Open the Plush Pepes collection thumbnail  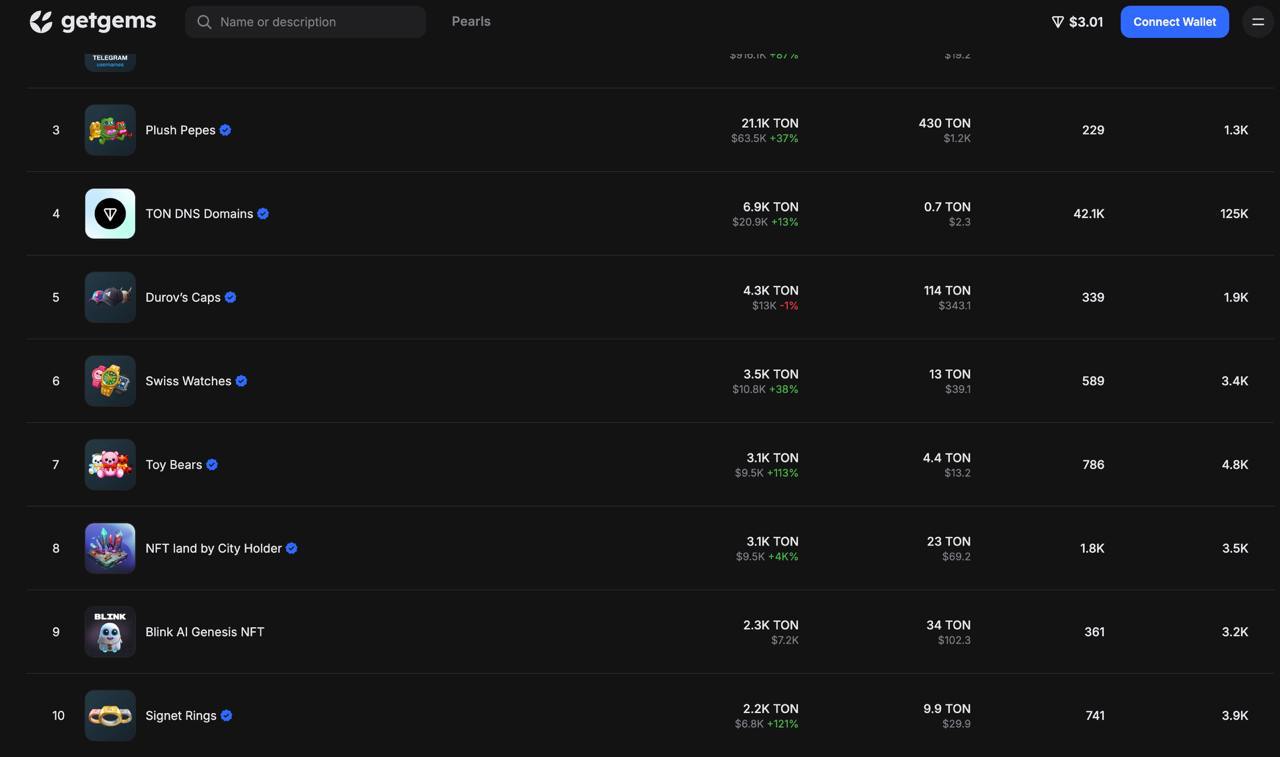tap(110, 130)
